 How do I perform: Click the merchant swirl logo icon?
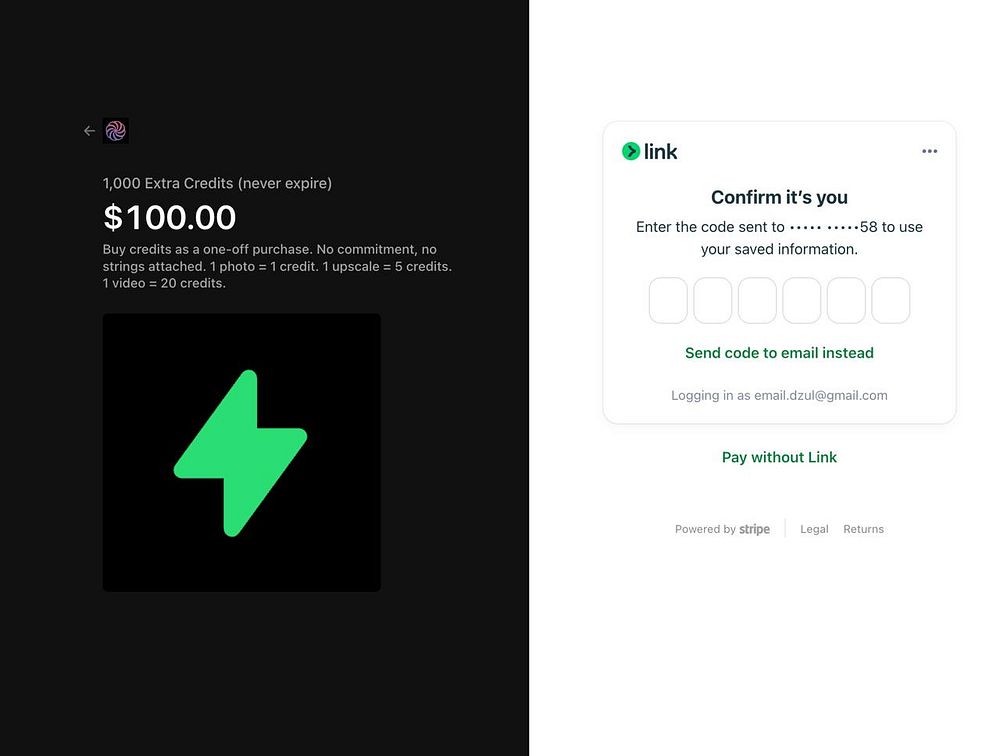(x=116, y=131)
